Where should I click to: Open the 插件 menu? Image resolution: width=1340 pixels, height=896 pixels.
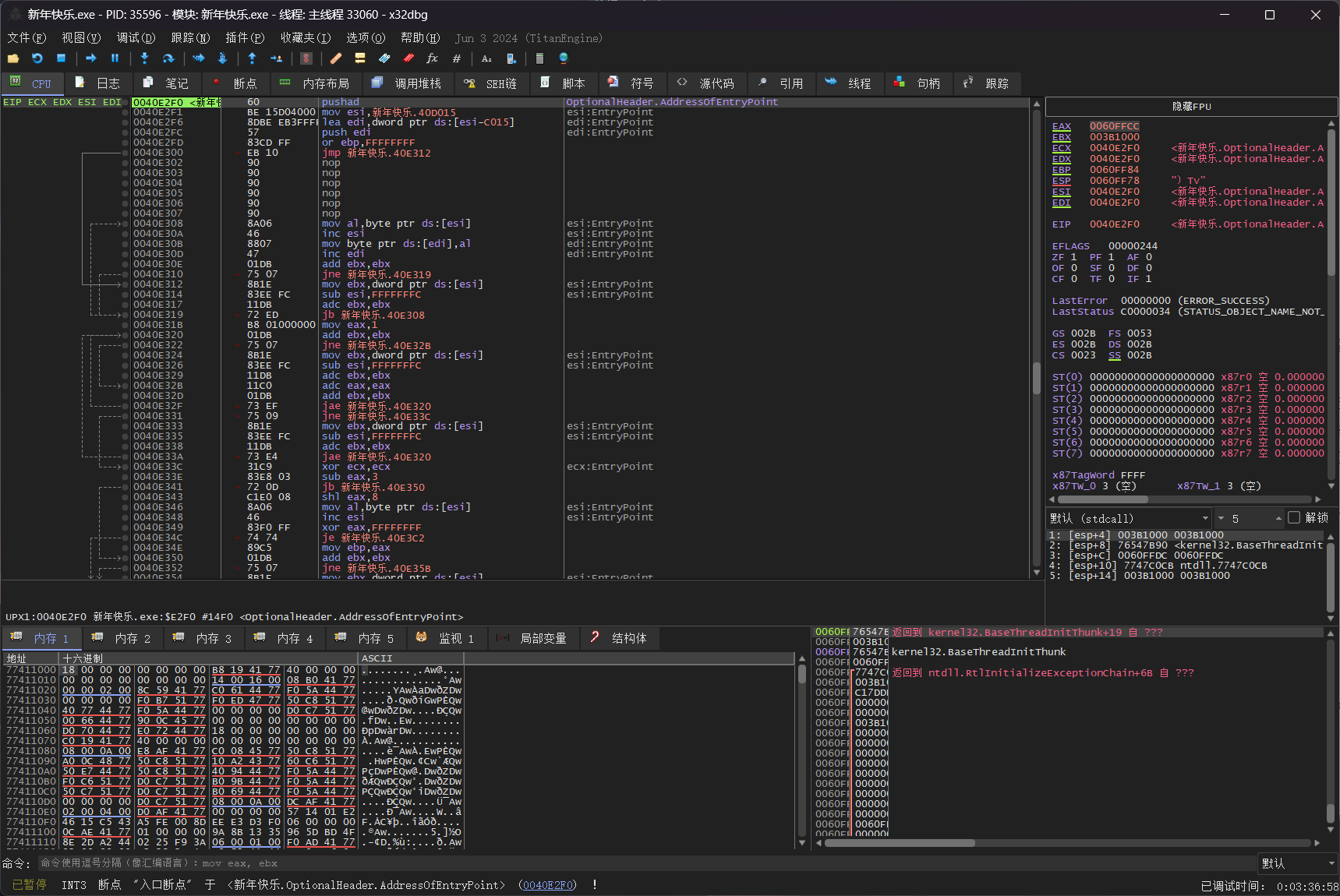tap(245, 37)
